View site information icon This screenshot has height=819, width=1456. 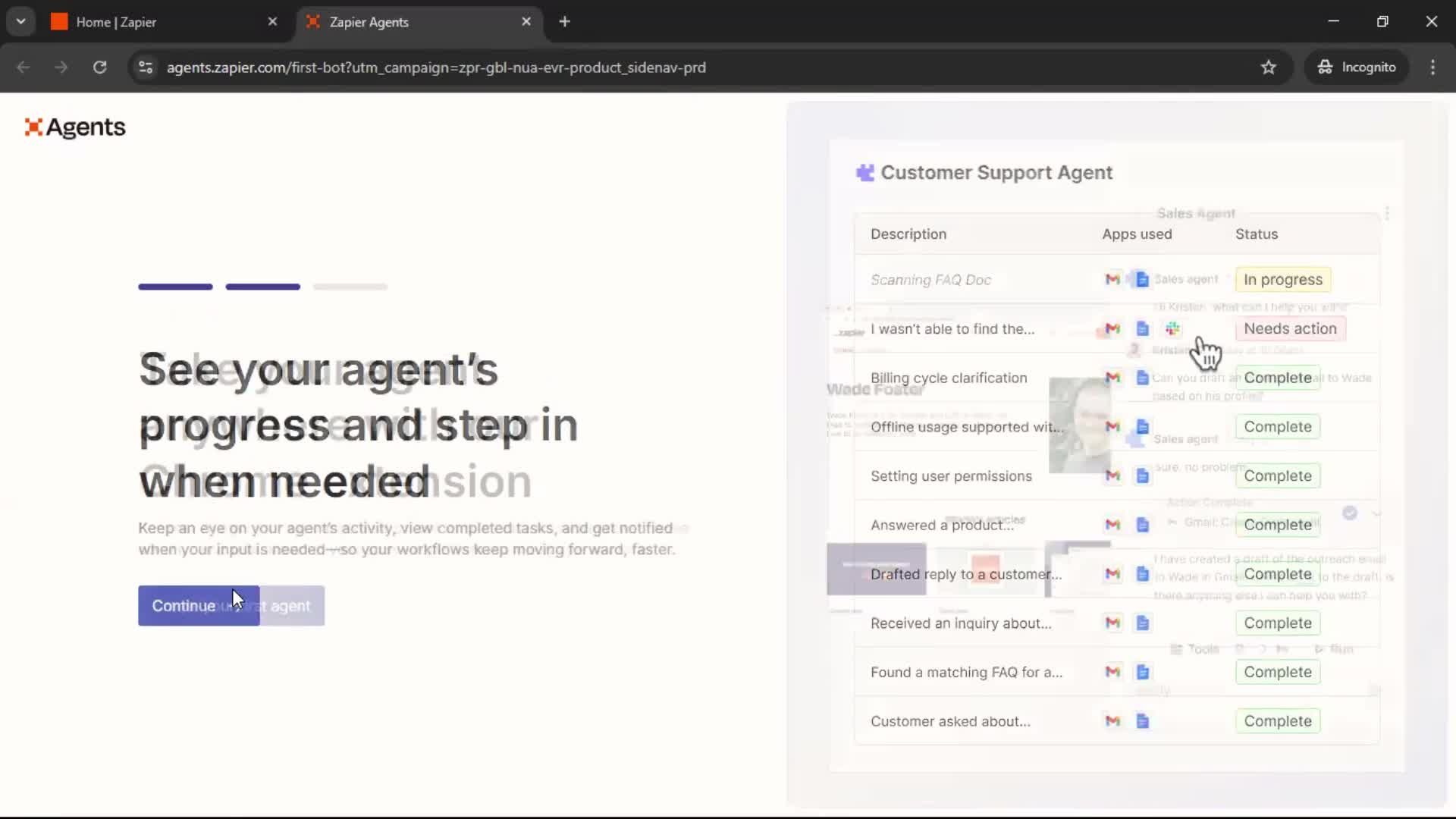[146, 67]
